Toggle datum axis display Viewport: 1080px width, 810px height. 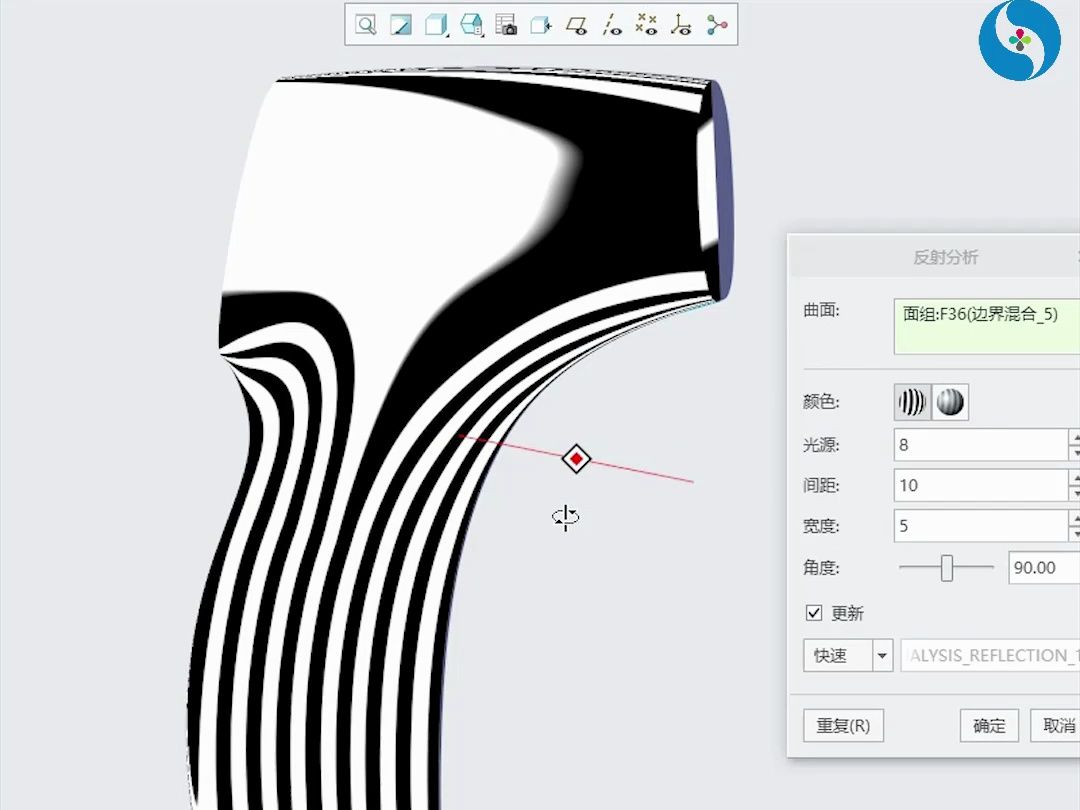(612, 25)
